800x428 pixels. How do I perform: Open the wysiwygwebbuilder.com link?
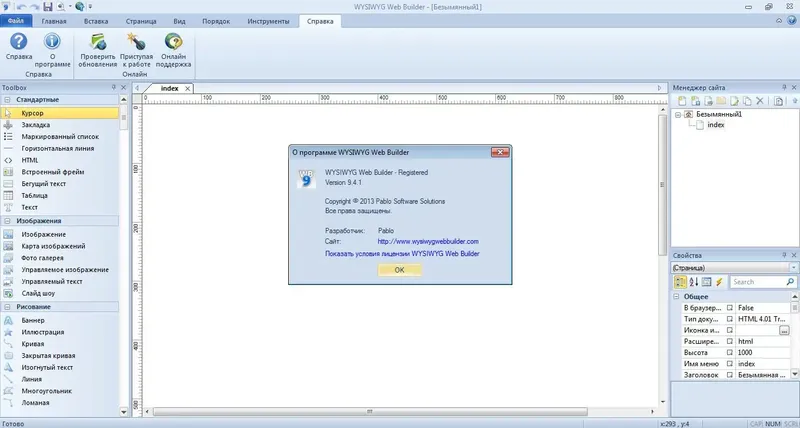coord(428,241)
